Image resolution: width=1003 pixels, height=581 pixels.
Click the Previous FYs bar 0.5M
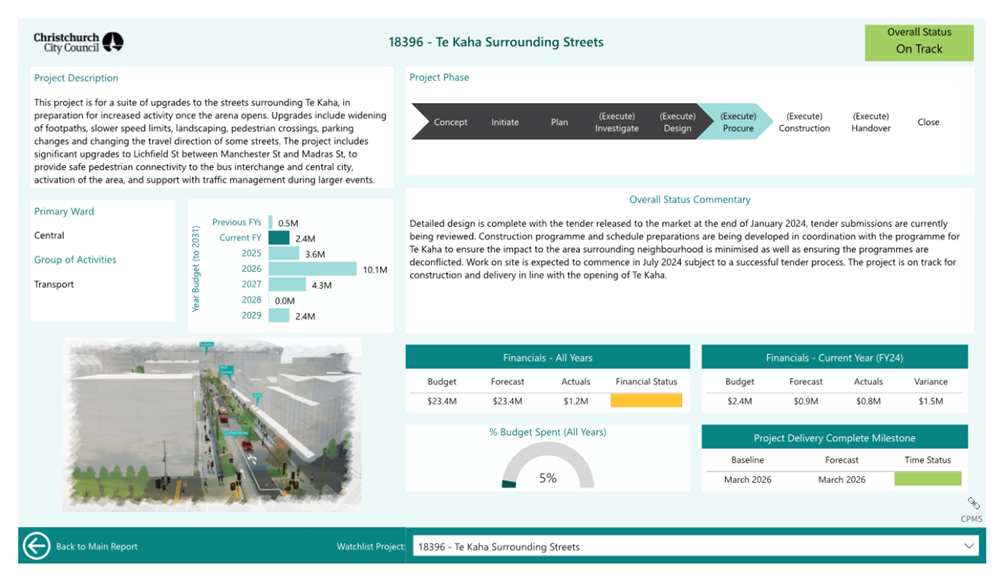[x=271, y=222]
